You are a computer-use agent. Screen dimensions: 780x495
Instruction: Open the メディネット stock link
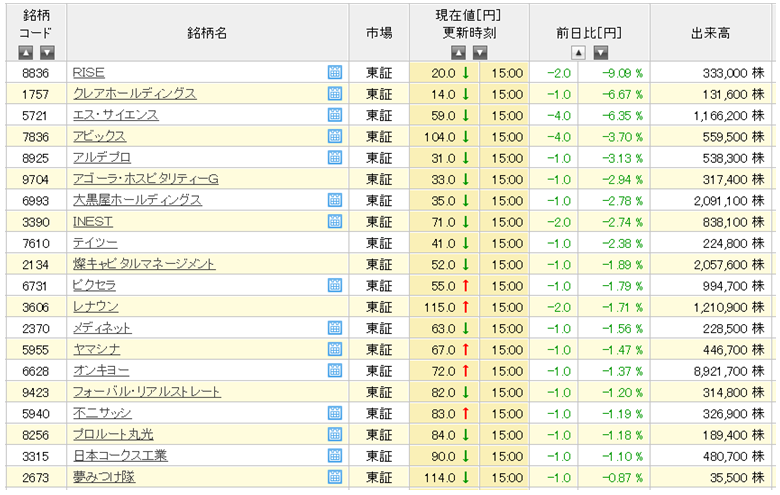(x=102, y=328)
